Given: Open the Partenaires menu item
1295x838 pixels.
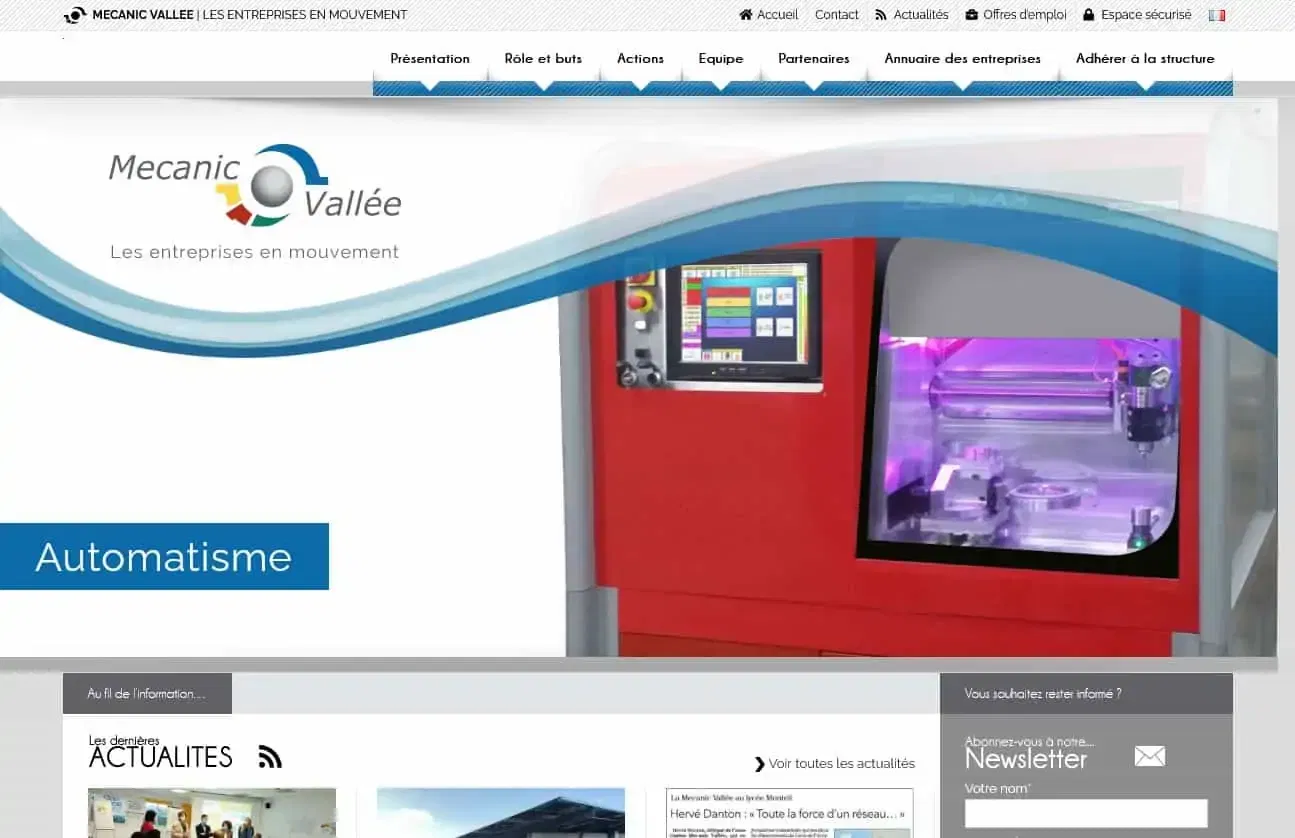Looking at the screenshot, I should pyautogui.click(x=814, y=59).
